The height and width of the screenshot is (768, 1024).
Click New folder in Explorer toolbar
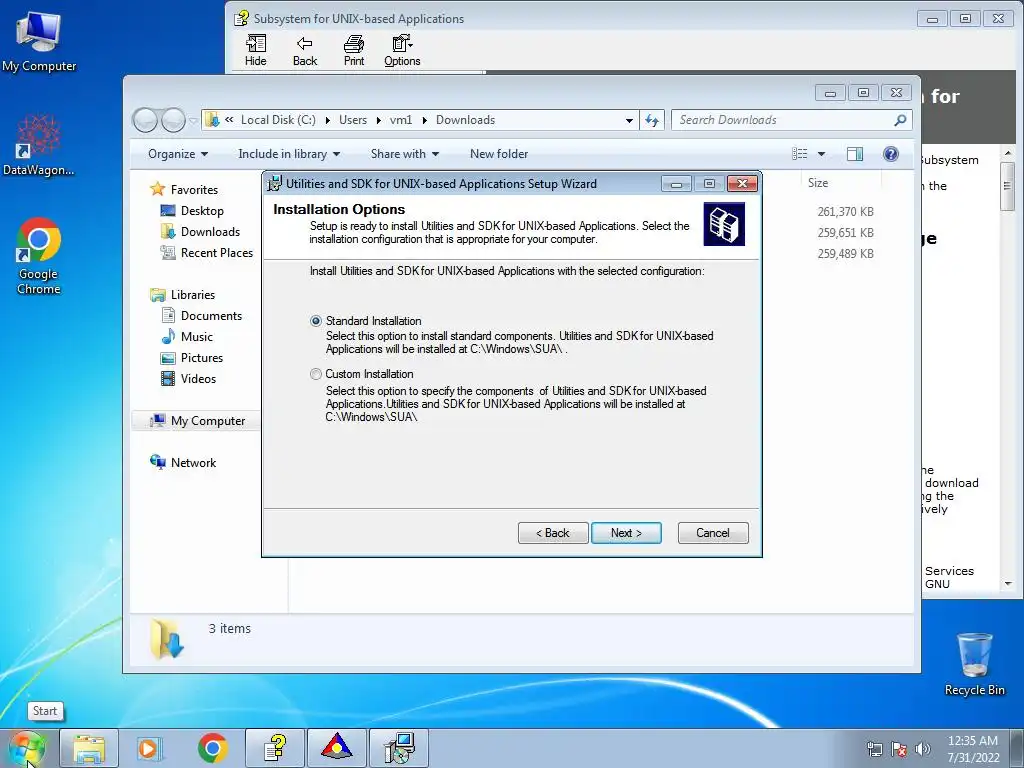[499, 154]
